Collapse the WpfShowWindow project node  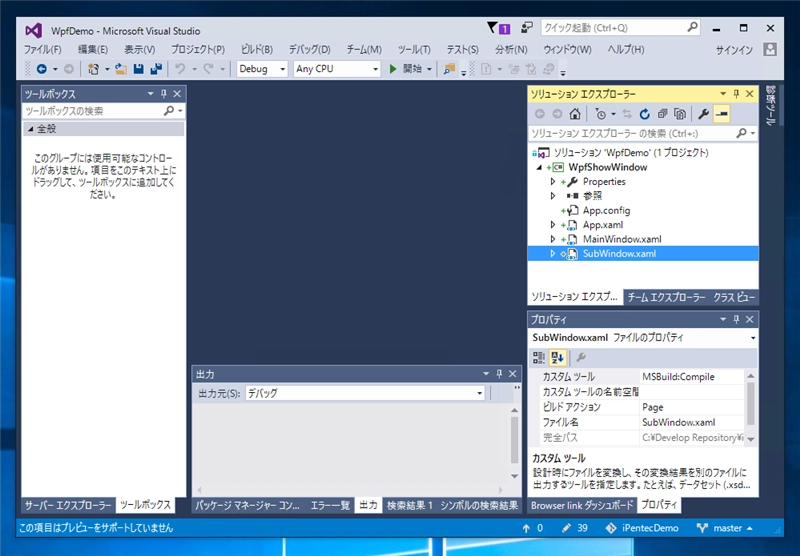point(539,167)
